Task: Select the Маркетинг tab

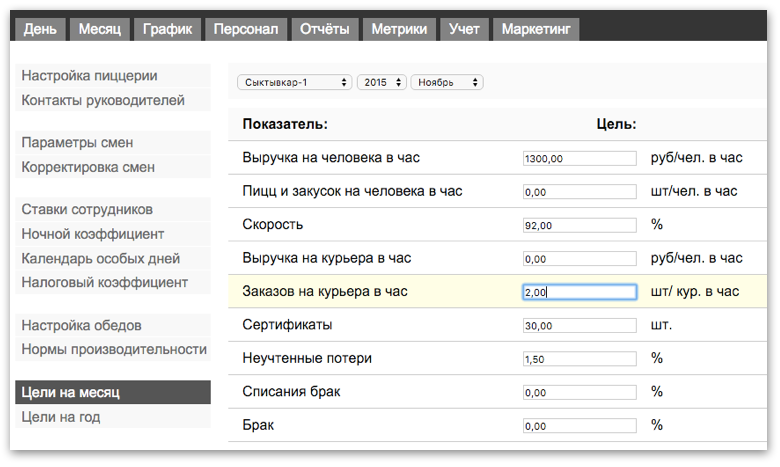Action: [x=536, y=29]
